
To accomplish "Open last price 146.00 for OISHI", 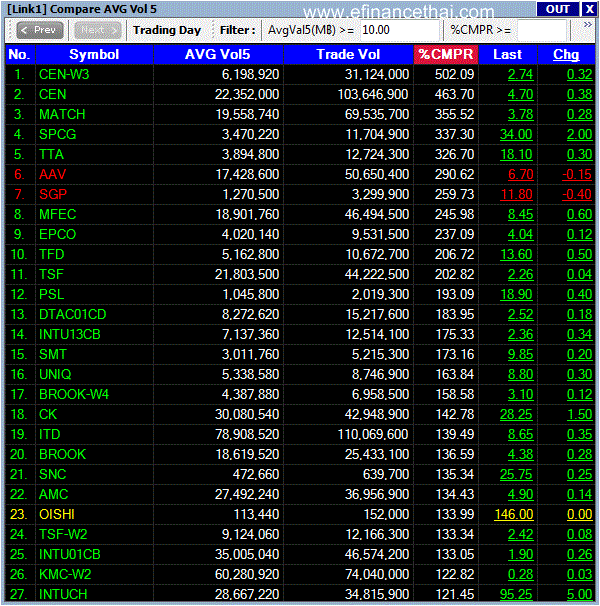I will 514,515.
